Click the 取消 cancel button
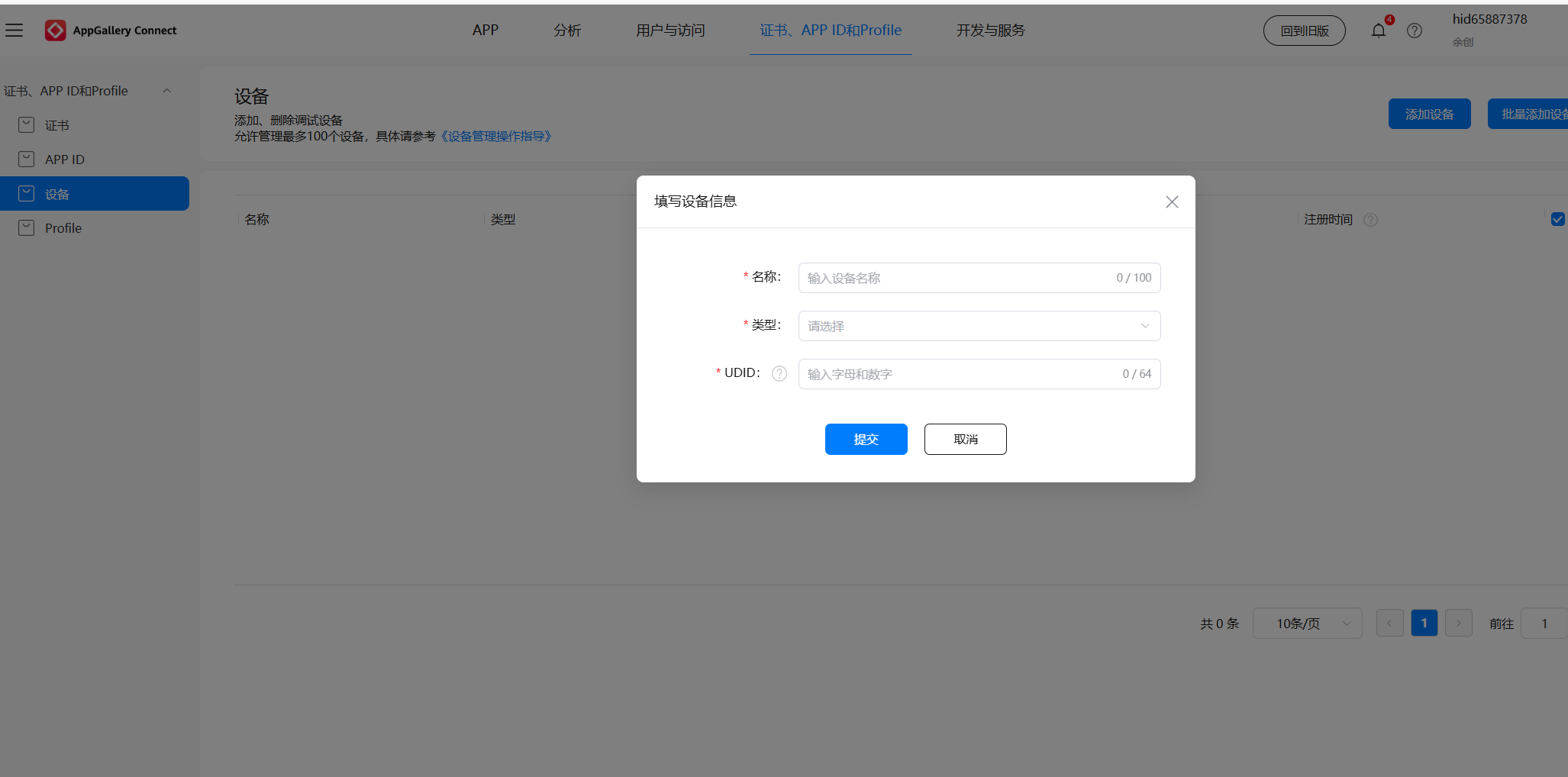Viewport: 1568px width, 777px height. [966, 439]
